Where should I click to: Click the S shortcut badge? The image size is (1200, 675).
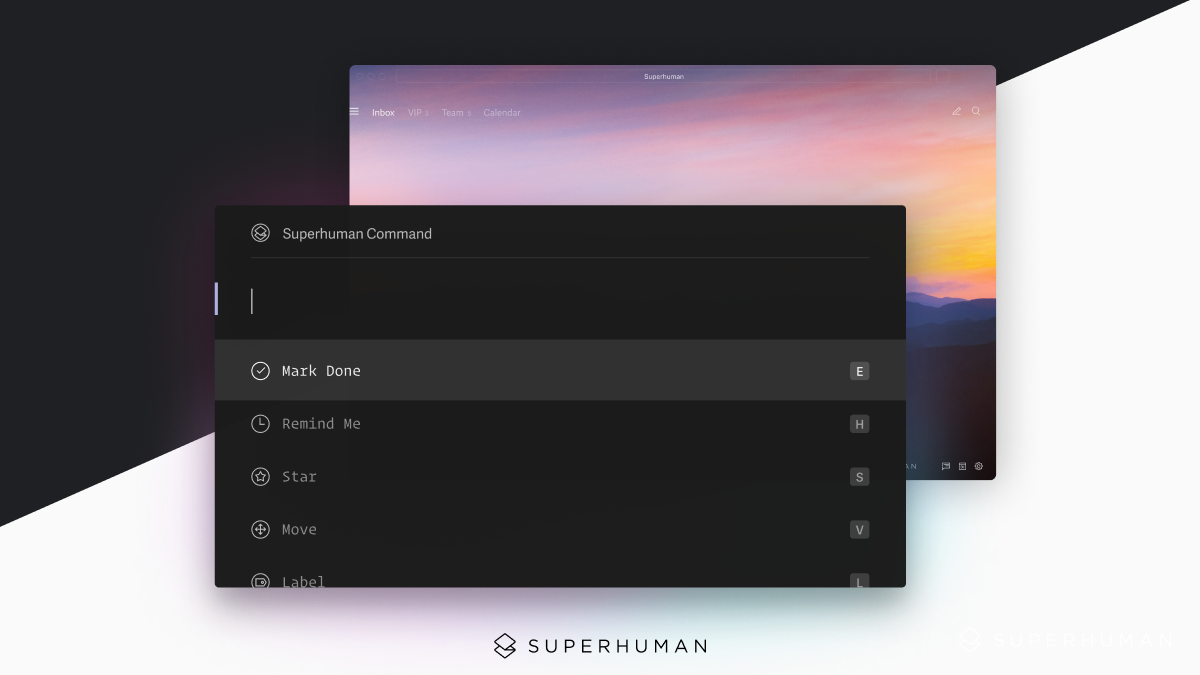coord(859,477)
